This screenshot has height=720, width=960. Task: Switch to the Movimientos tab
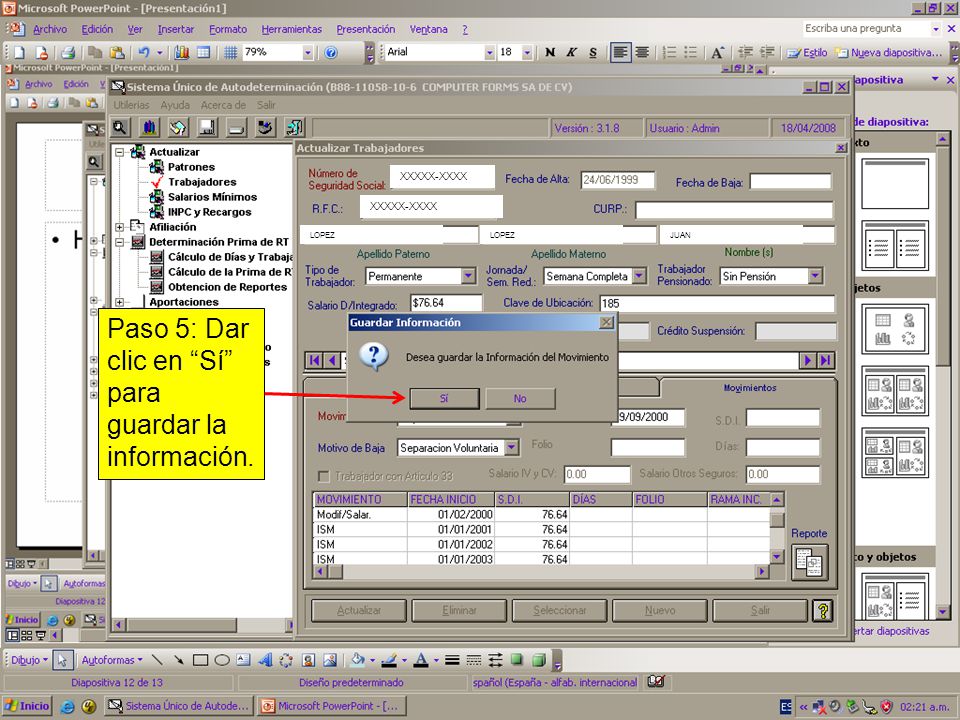749,388
